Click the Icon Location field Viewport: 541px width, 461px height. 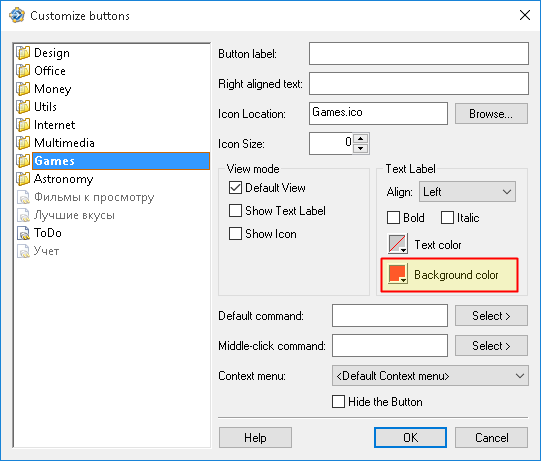(x=378, y=113)
